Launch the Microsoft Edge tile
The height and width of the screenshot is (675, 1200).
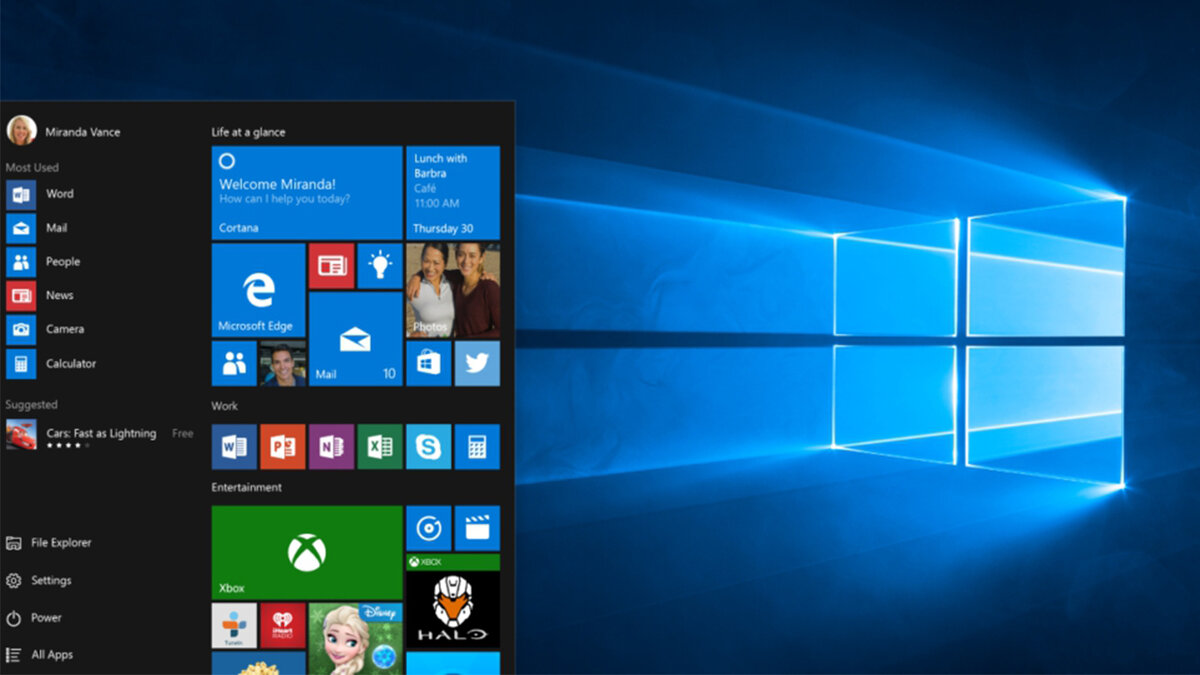pyautogui.click(x=258, y=290)
